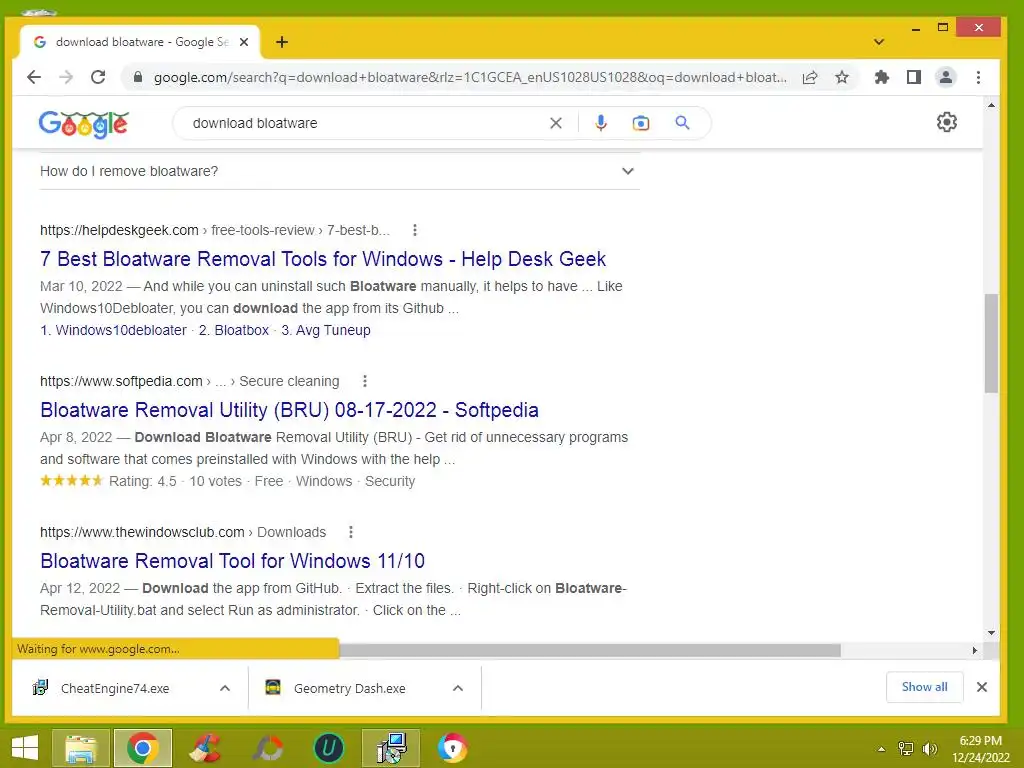Focus the Google search input field
Image resolution: width=1024 pixels, height=768 pixels.
[x=366, y=123]
